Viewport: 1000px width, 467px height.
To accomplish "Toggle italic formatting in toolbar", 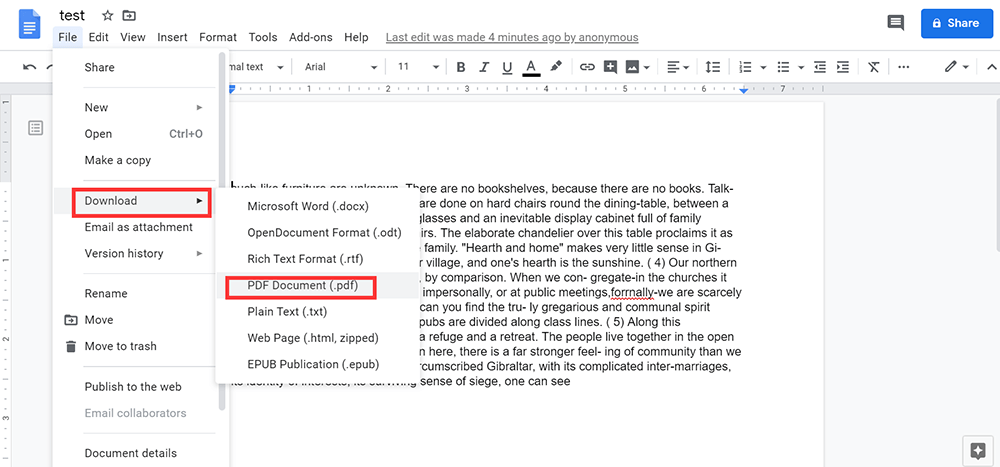I will click(x=484, y=67).
